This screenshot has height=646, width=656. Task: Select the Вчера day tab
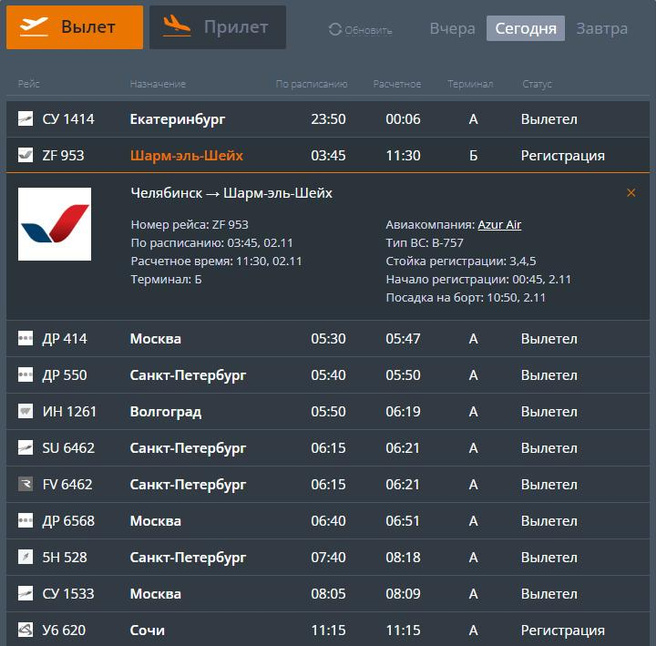452,28
